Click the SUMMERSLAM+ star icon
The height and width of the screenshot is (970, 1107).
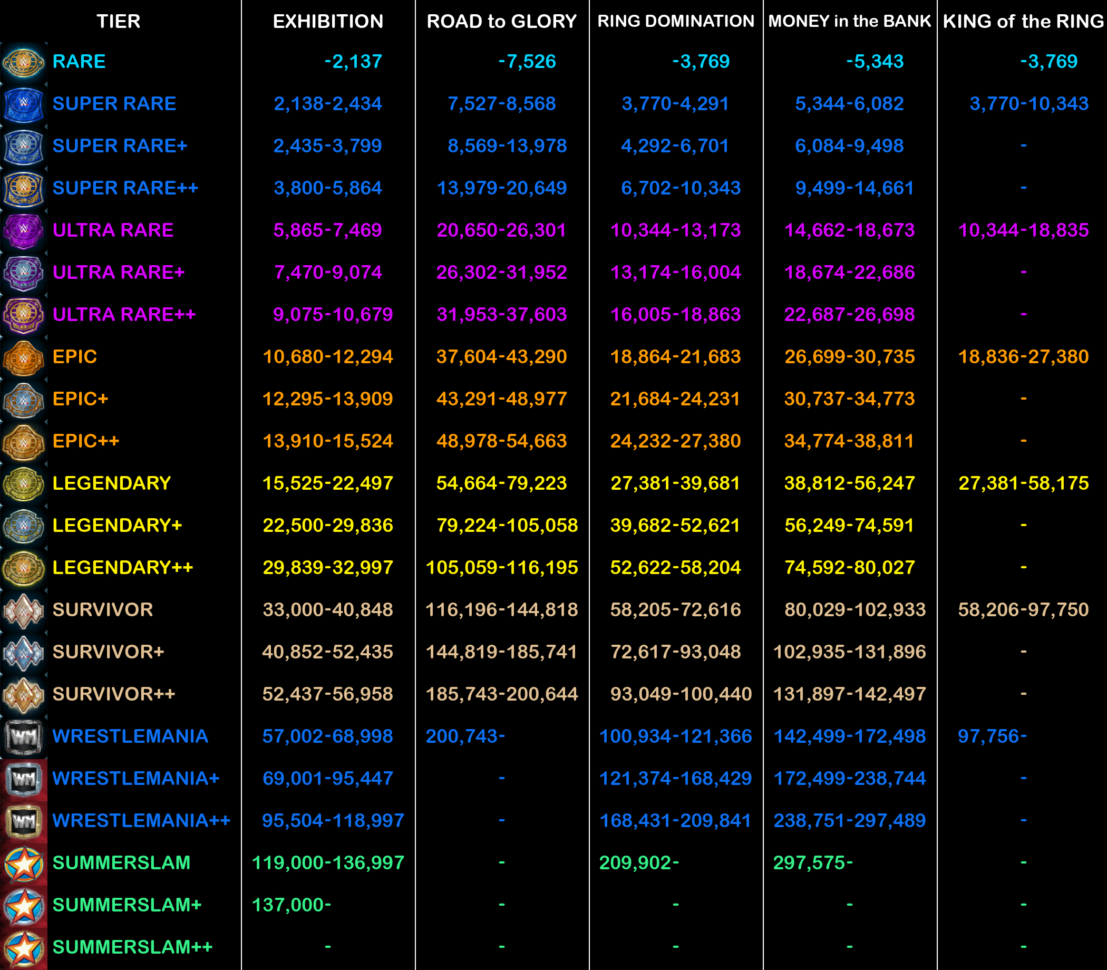23,906
